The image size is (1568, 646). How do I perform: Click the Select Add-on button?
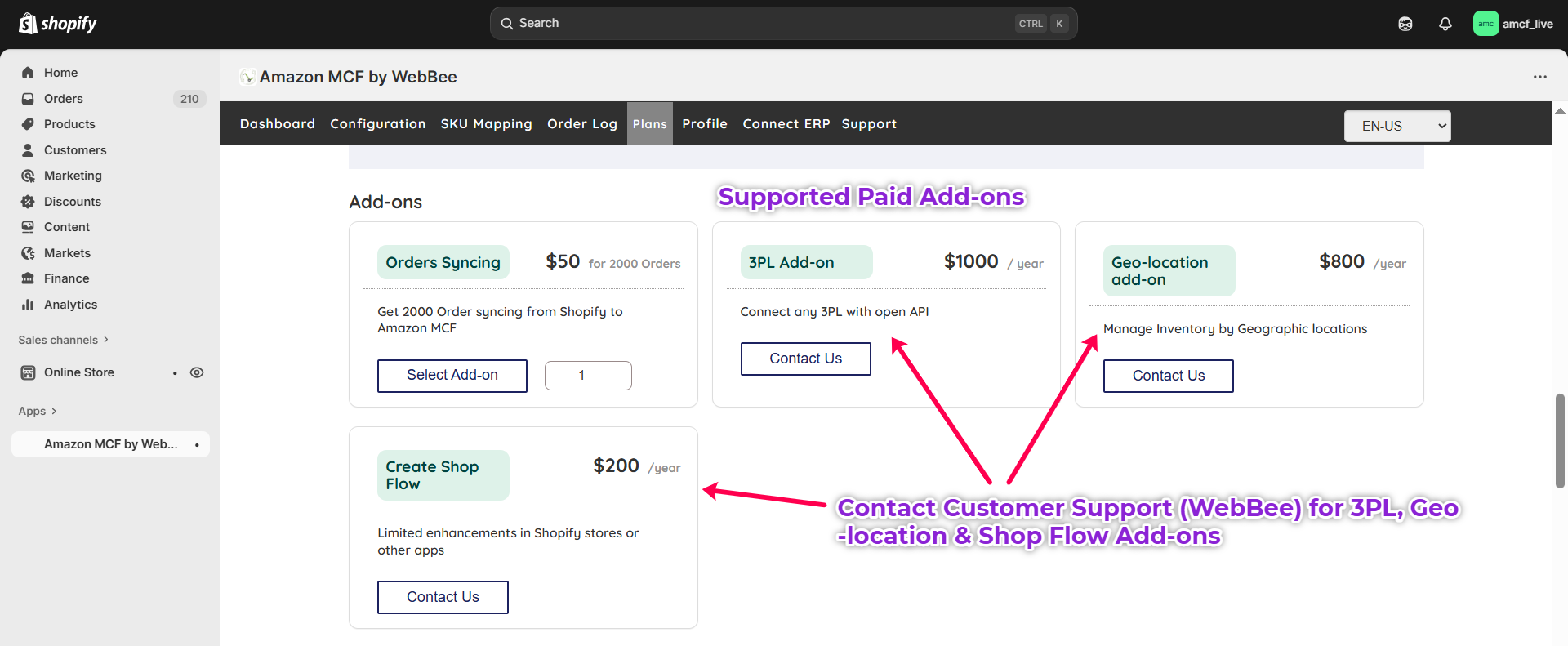pyautogui.click(x=452, y=376)
